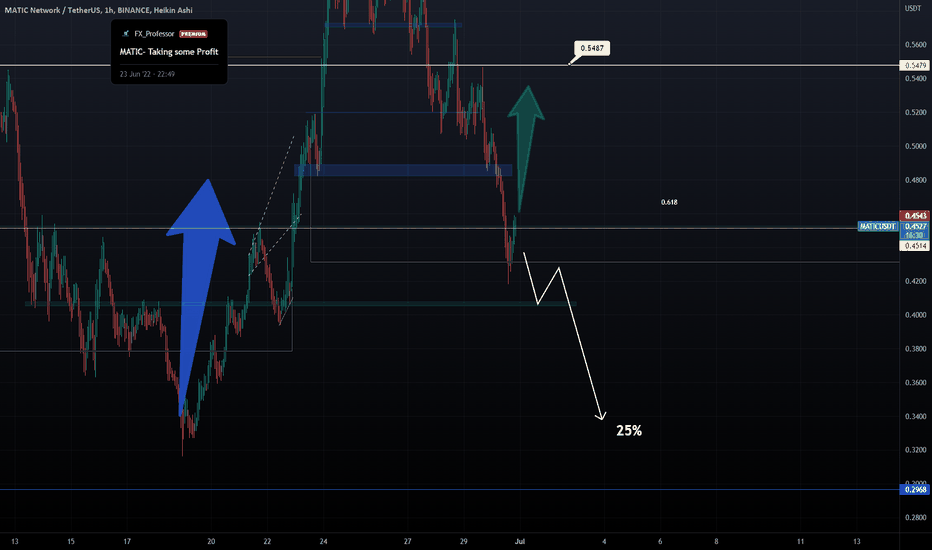Click the '8' date on time axis
This screenshot has width=932, height=550.
[x=716, y=542]
